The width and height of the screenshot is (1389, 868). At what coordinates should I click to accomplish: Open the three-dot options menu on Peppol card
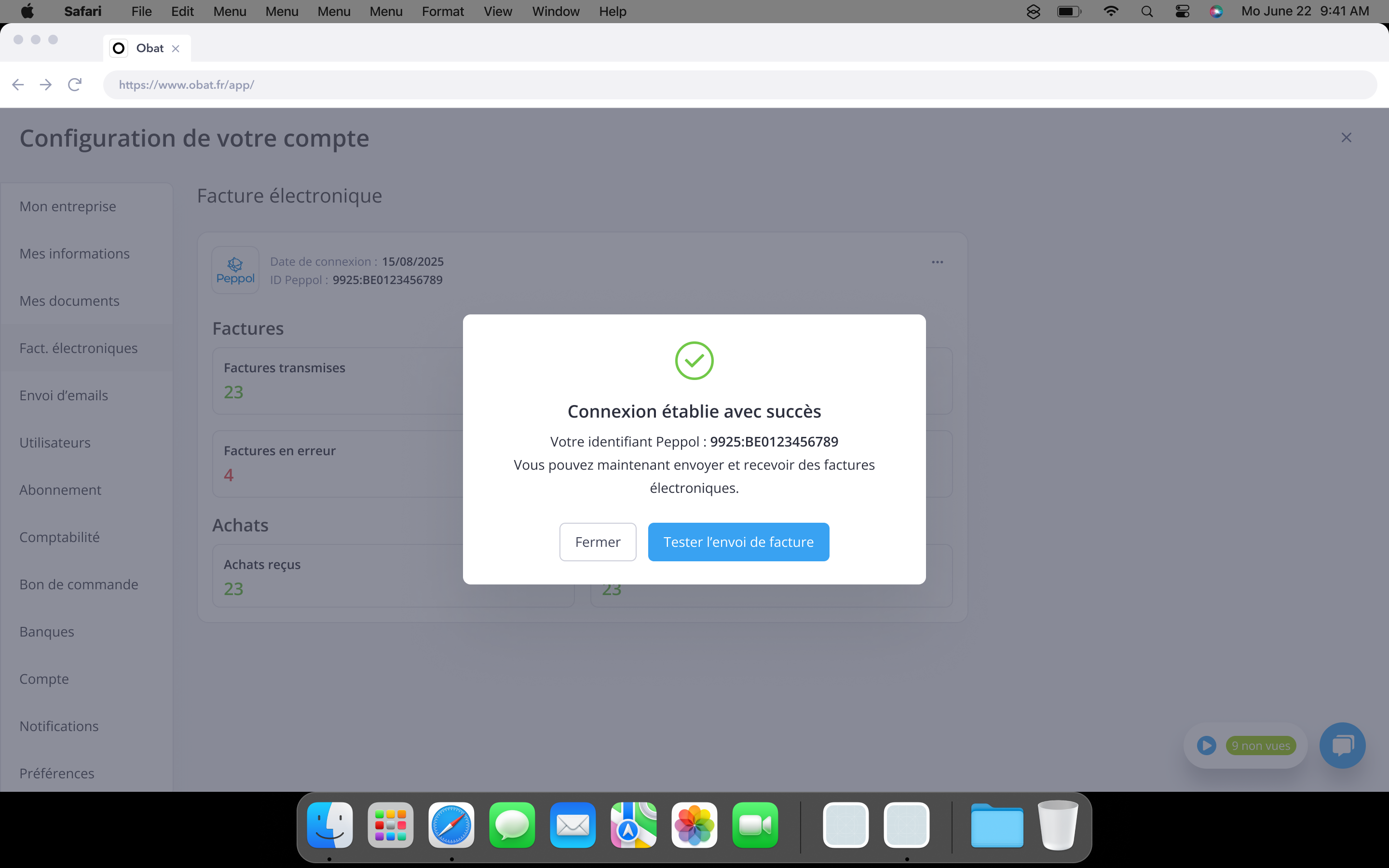pyautogui.click(x=937, y=262)
